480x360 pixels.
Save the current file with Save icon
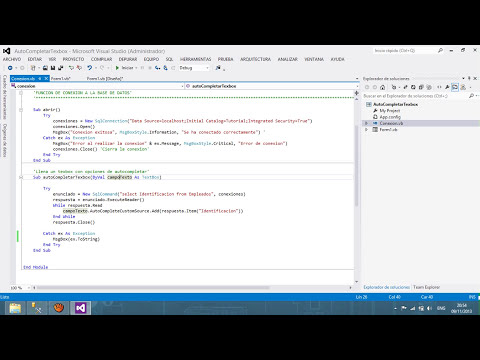point(53,68)
